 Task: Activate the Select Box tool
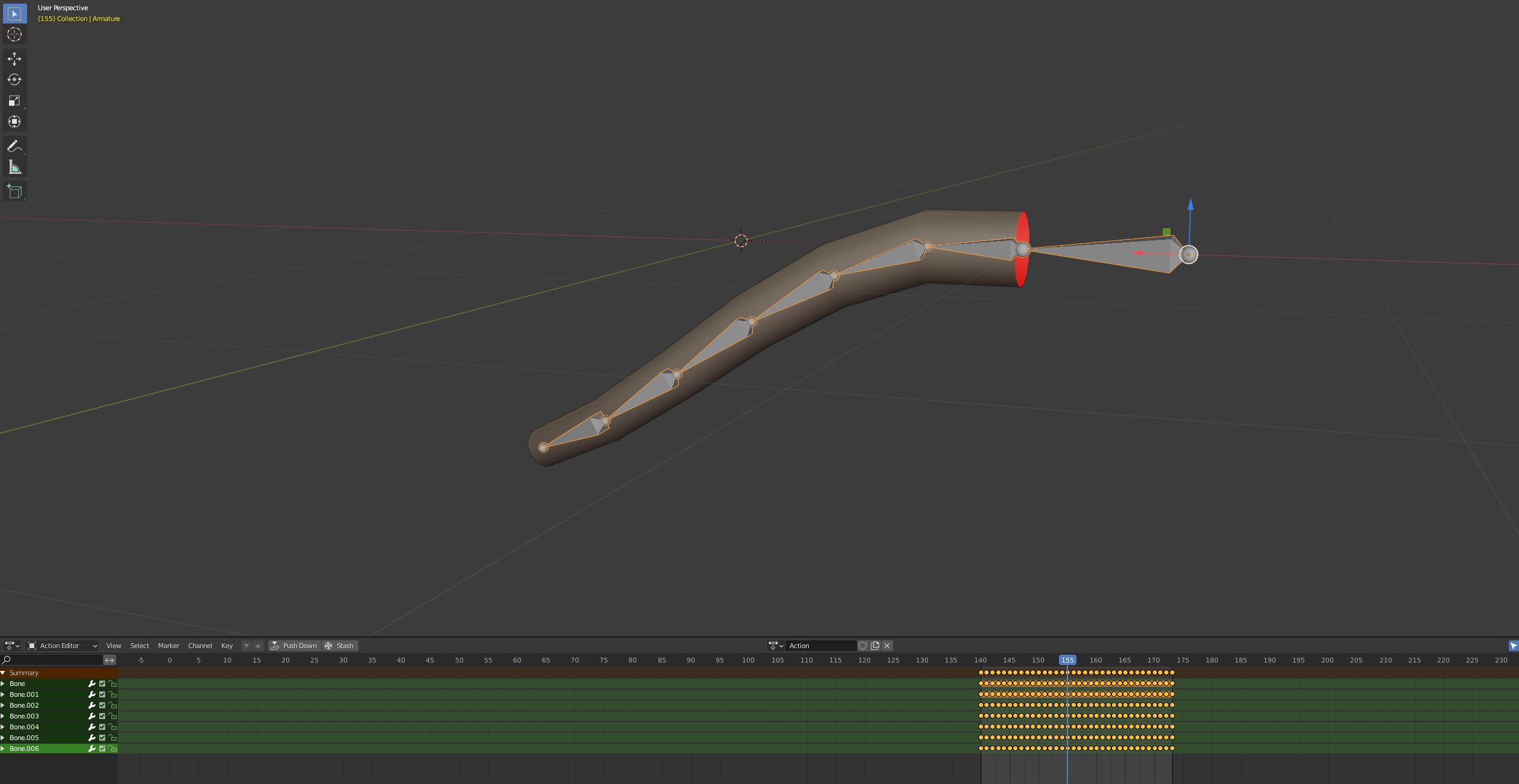pyautogui.click(x=14, y=13)
